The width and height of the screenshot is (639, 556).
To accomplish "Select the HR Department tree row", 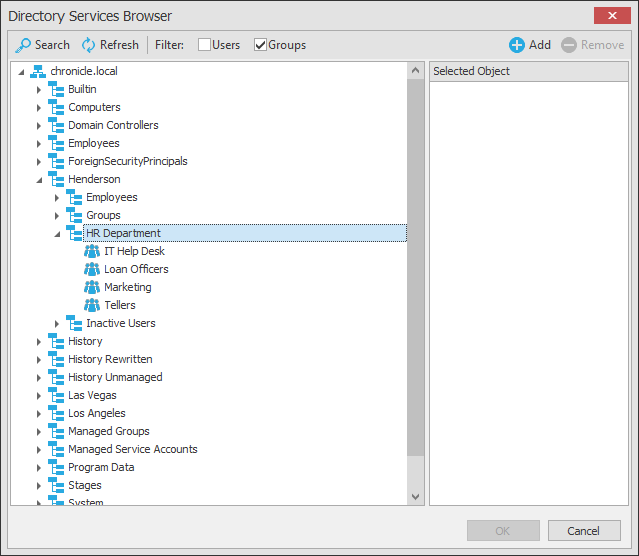I will point(245,233).
